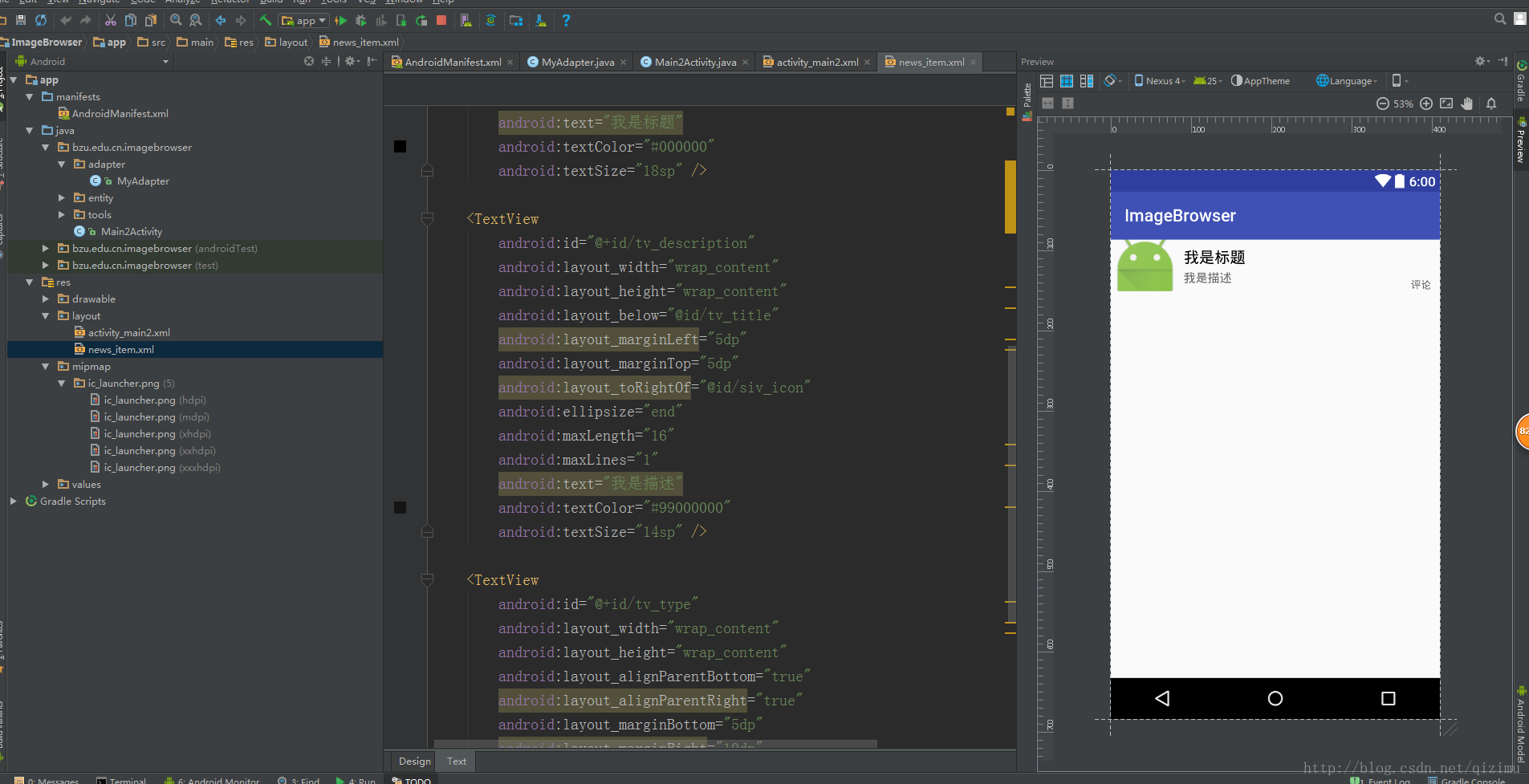Image resolution: width=1529 pixels, height=784 pixels.
Task: Click Collapse All icon in Project panel
Action: click(326, 61)
